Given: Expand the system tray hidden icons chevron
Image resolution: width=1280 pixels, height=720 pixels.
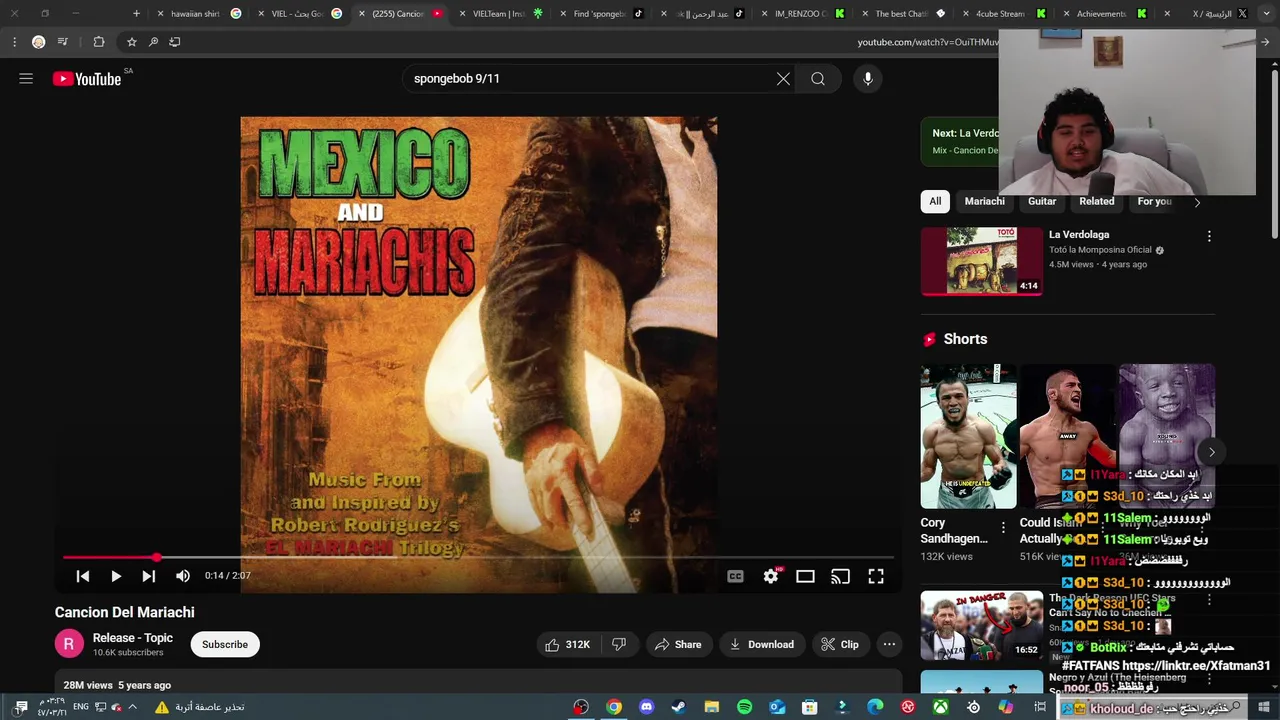Looking at the screenshot, I should (x=132, y=707).
